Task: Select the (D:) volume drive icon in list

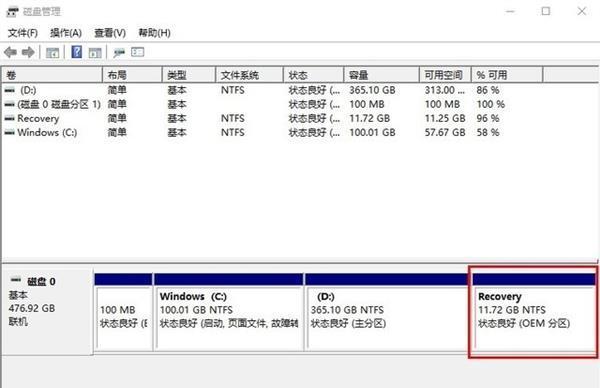Action: click(x=10, y=90)
